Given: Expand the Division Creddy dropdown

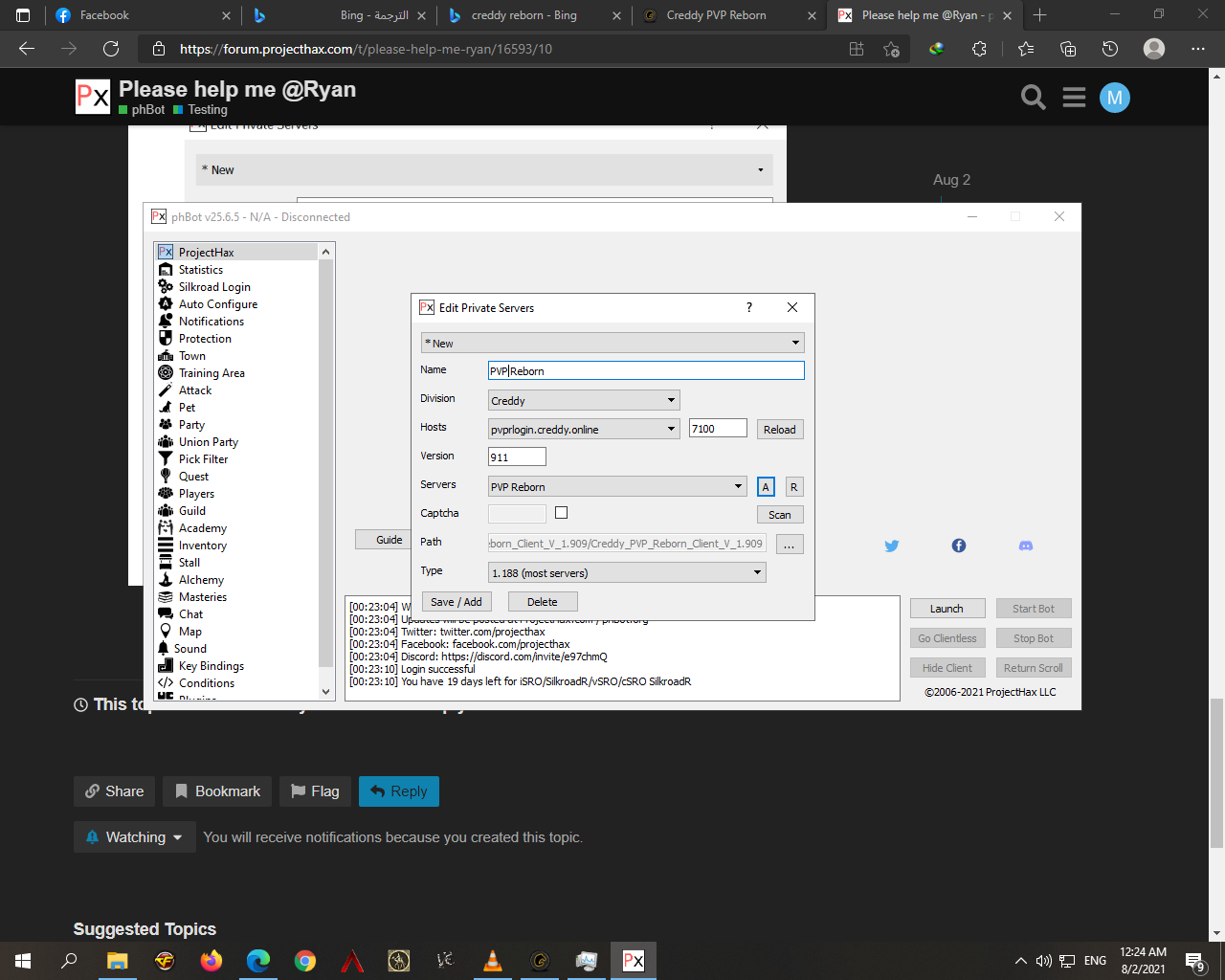Looking at the screenshot, I should pos(584,400).
